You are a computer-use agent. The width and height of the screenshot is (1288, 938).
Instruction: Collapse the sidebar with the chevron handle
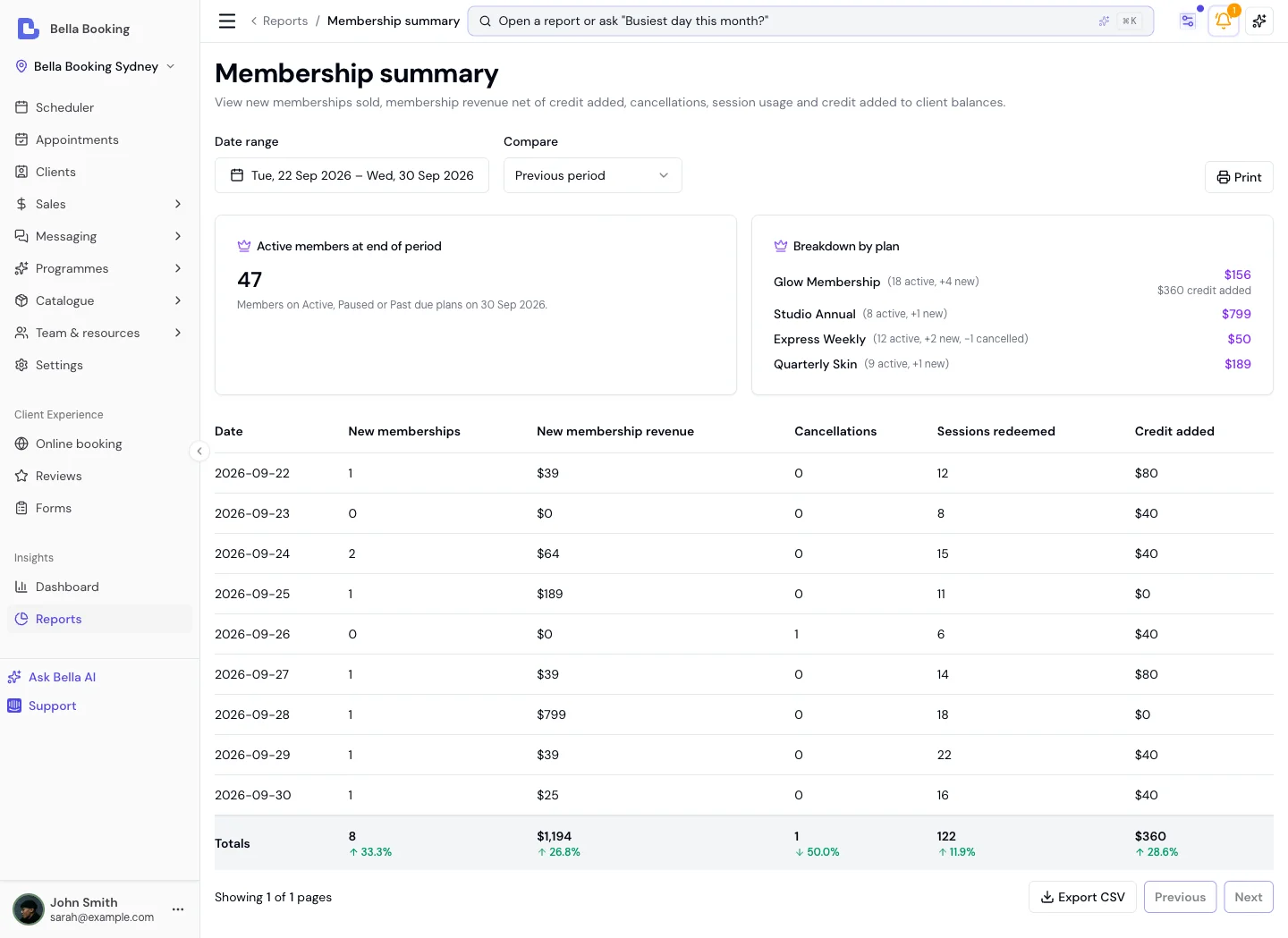[x=199, y=452]
